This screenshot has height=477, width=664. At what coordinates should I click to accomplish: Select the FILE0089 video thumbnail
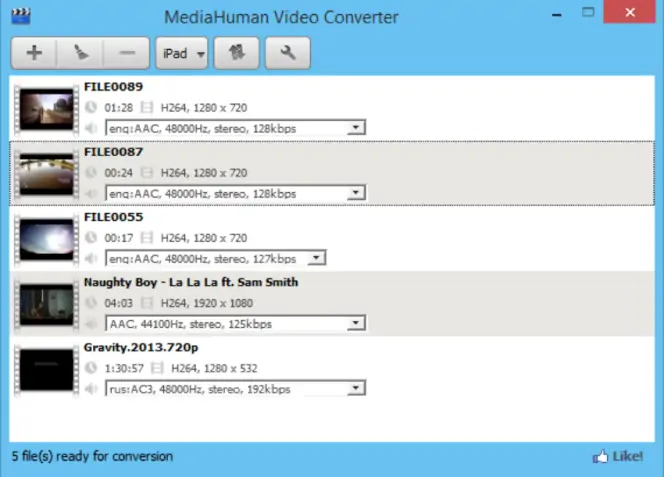point(47,109)
